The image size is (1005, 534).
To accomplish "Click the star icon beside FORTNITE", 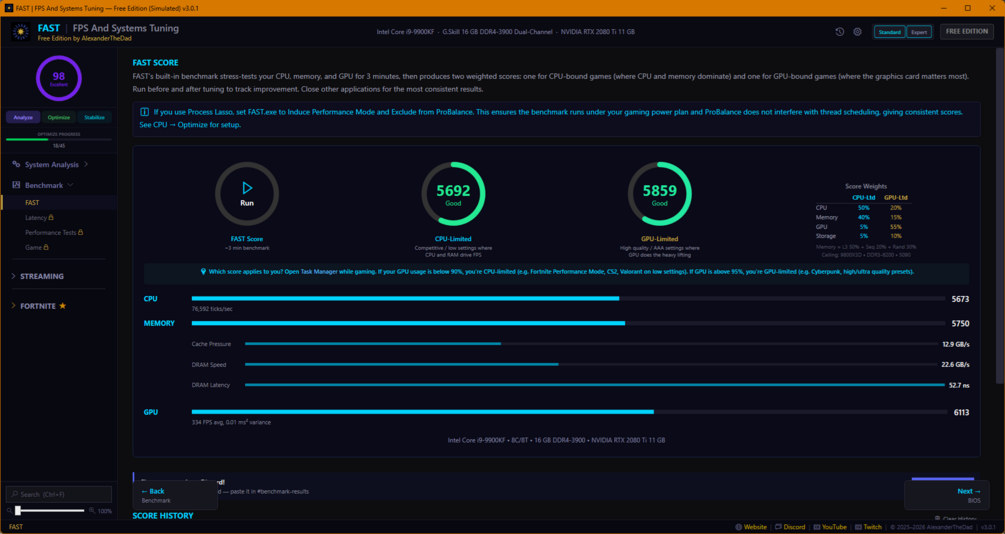I will pos(63,306).
